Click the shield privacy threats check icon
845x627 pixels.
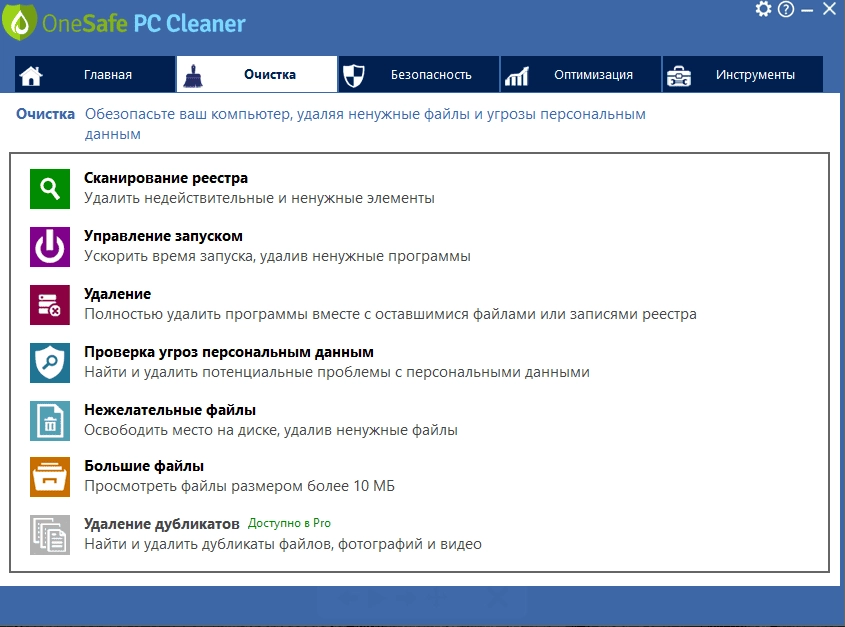pyautogui.click(x=50, y=363)
